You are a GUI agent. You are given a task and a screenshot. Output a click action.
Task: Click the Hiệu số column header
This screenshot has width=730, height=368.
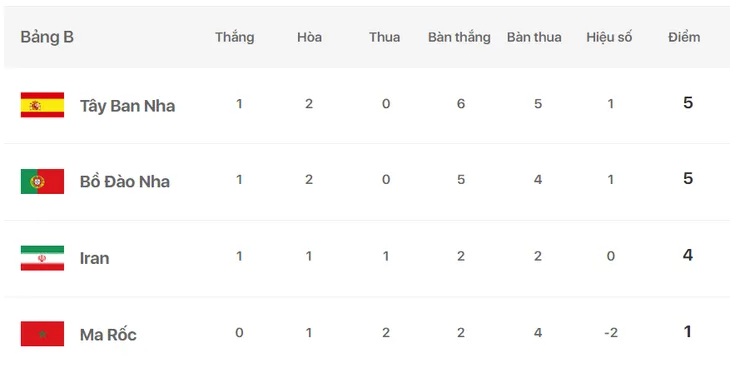(x=609, y=37)
